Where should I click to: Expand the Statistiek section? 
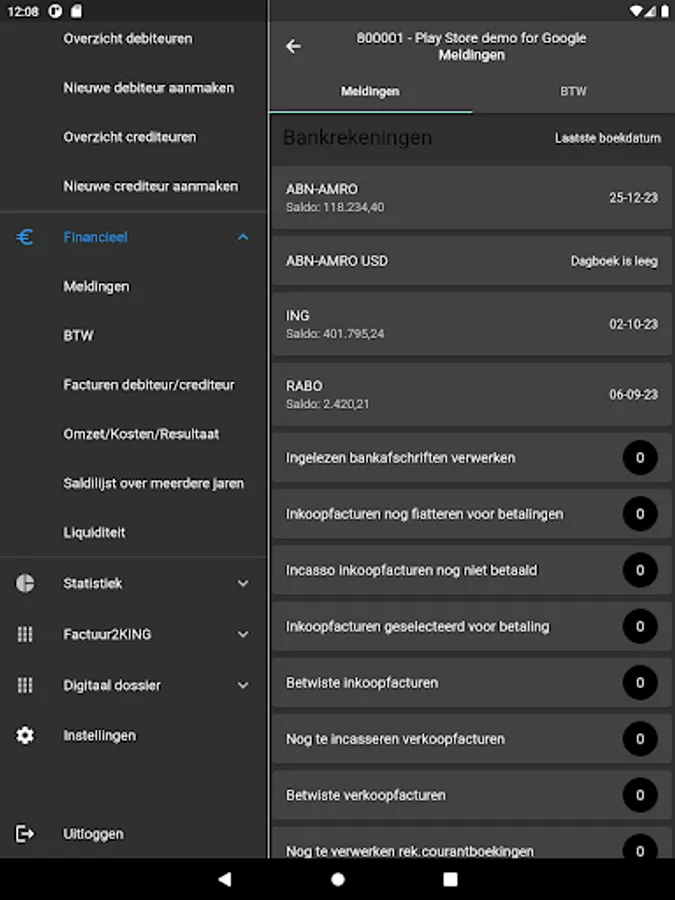pos(241,583)
